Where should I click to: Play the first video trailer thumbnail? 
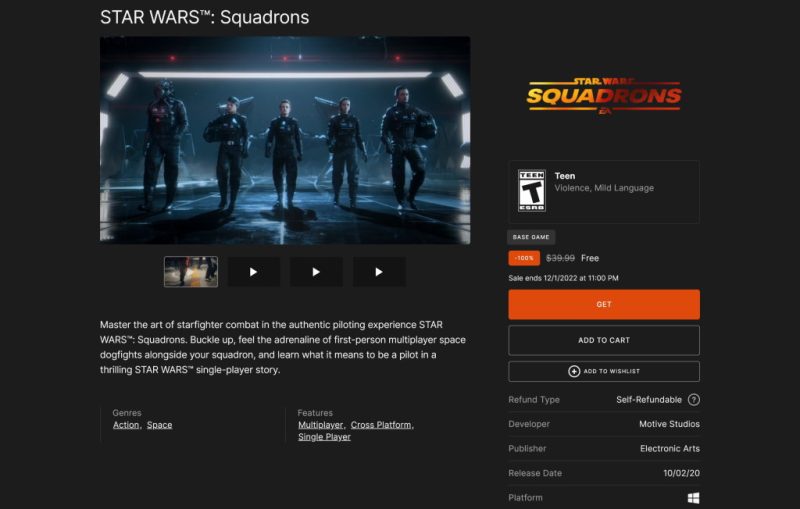254,272
